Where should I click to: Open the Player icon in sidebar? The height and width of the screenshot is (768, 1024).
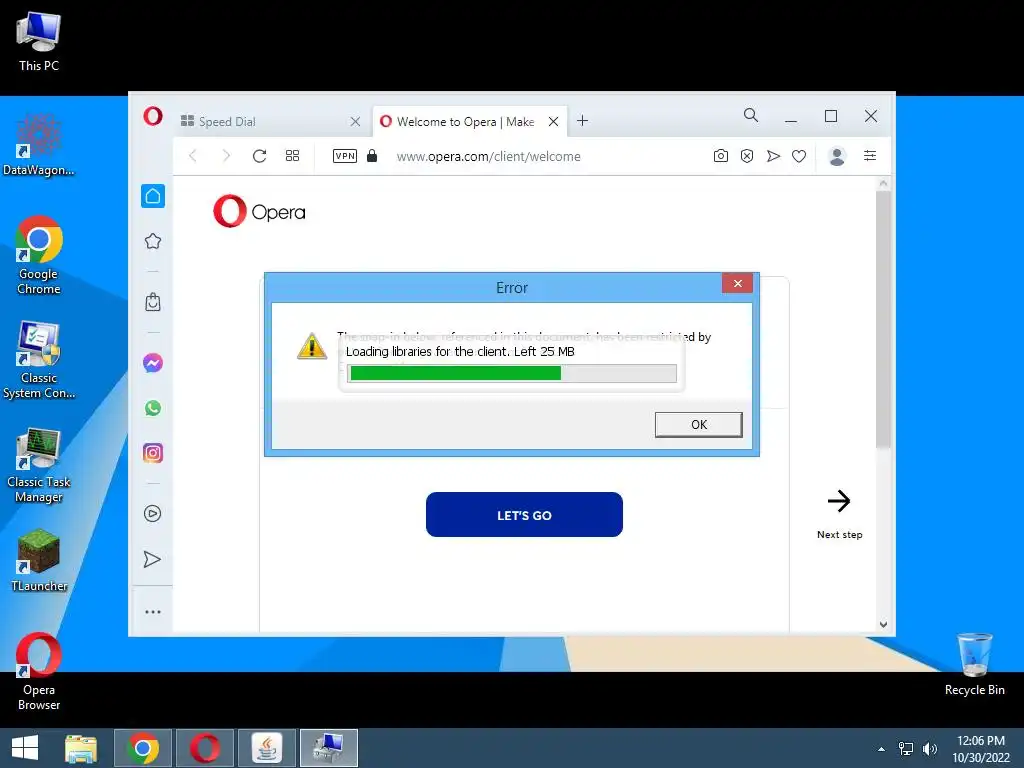click(153, 513)
